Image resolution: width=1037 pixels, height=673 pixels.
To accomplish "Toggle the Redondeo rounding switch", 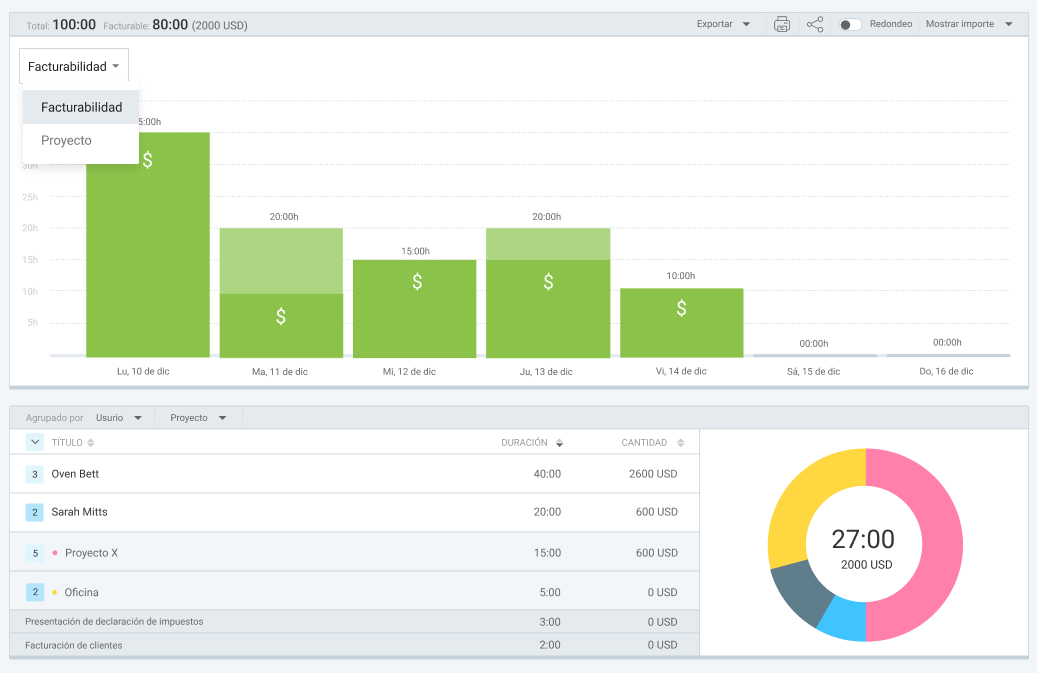I will click(x=850, y=24).
